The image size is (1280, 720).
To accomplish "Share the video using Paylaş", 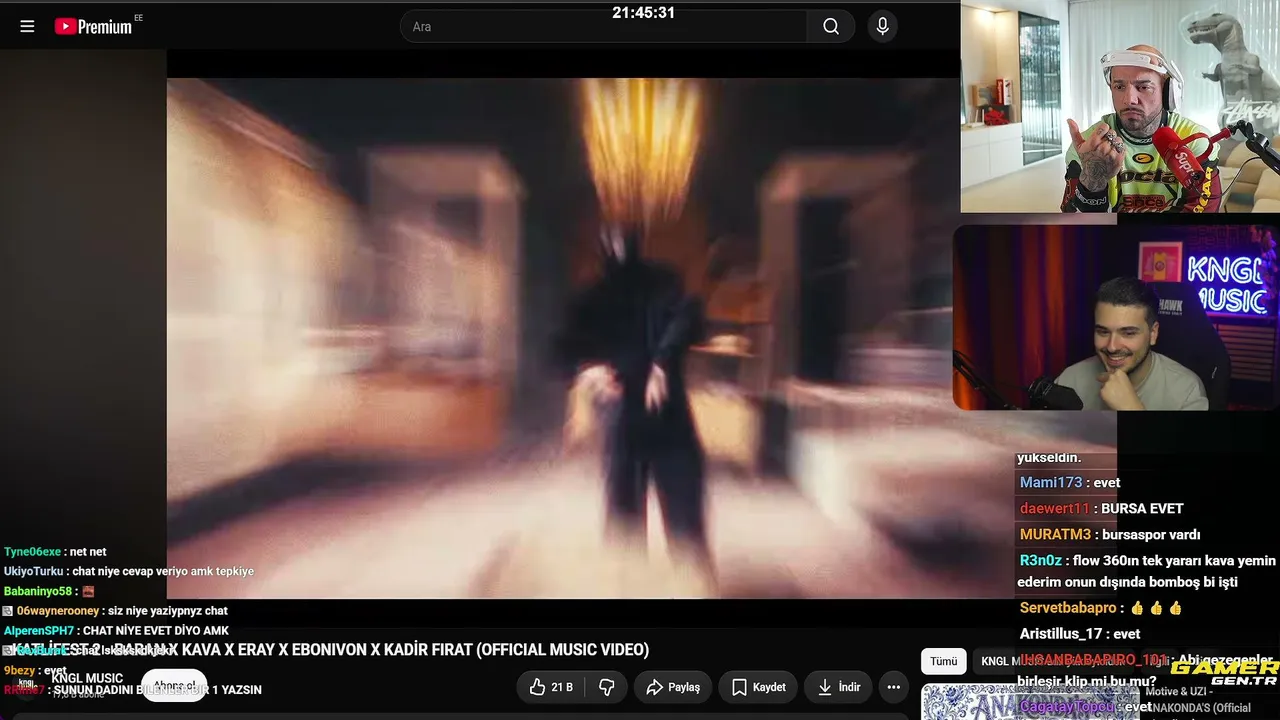I will [x=673, y=687].
